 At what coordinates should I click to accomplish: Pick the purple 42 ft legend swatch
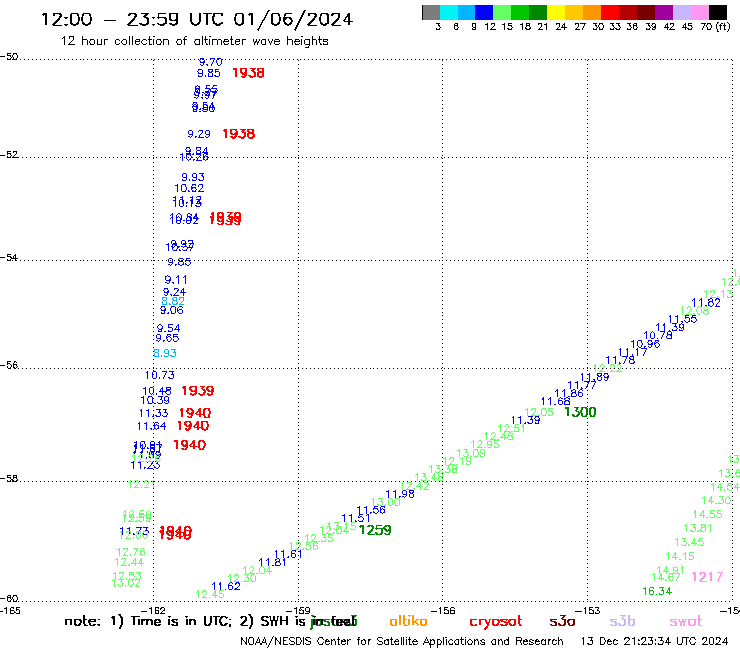tap(664, 12)
